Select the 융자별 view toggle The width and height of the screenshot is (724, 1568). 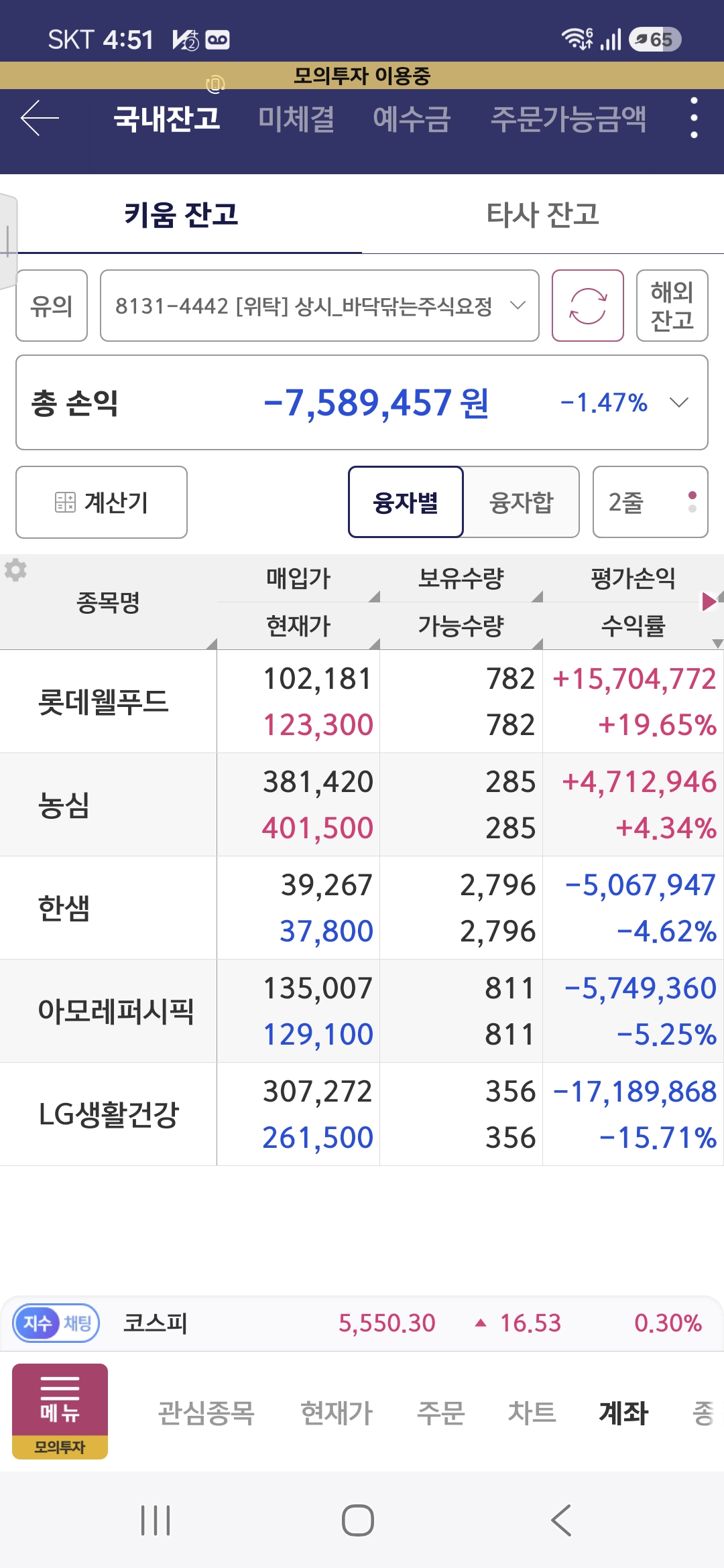(x=406, y=502)
